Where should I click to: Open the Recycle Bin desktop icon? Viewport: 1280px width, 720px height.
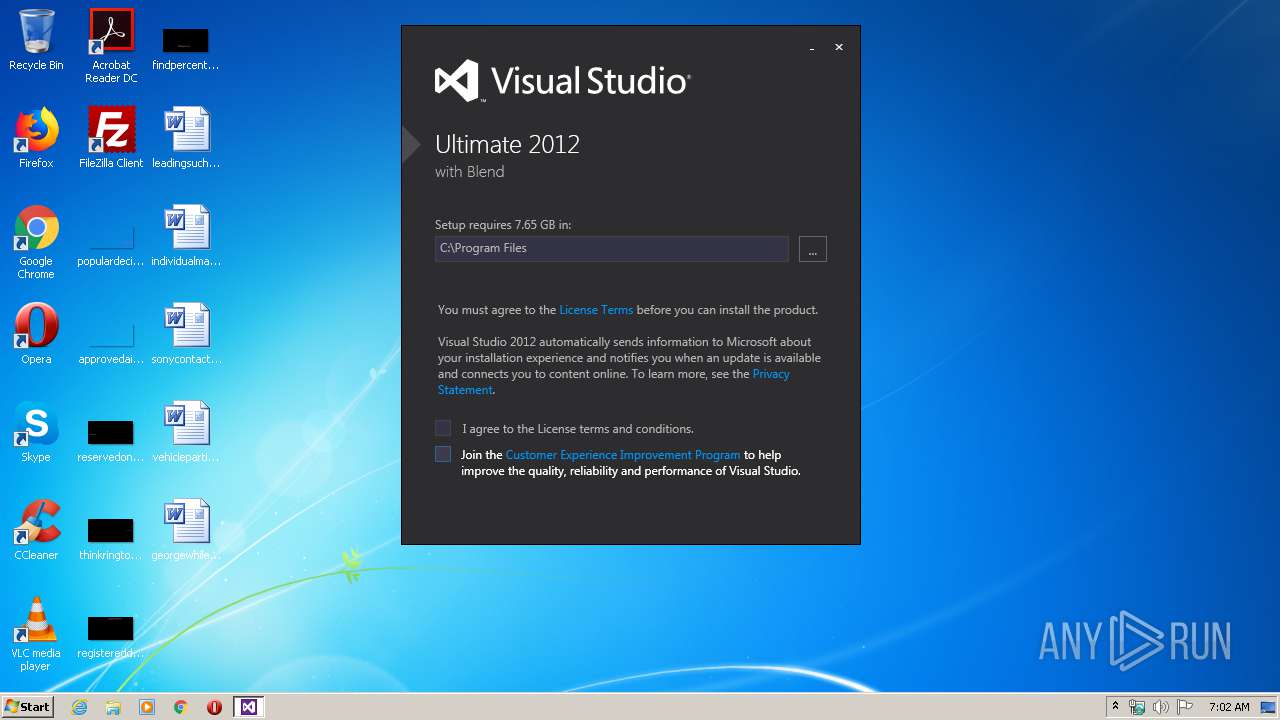[36, 41]
